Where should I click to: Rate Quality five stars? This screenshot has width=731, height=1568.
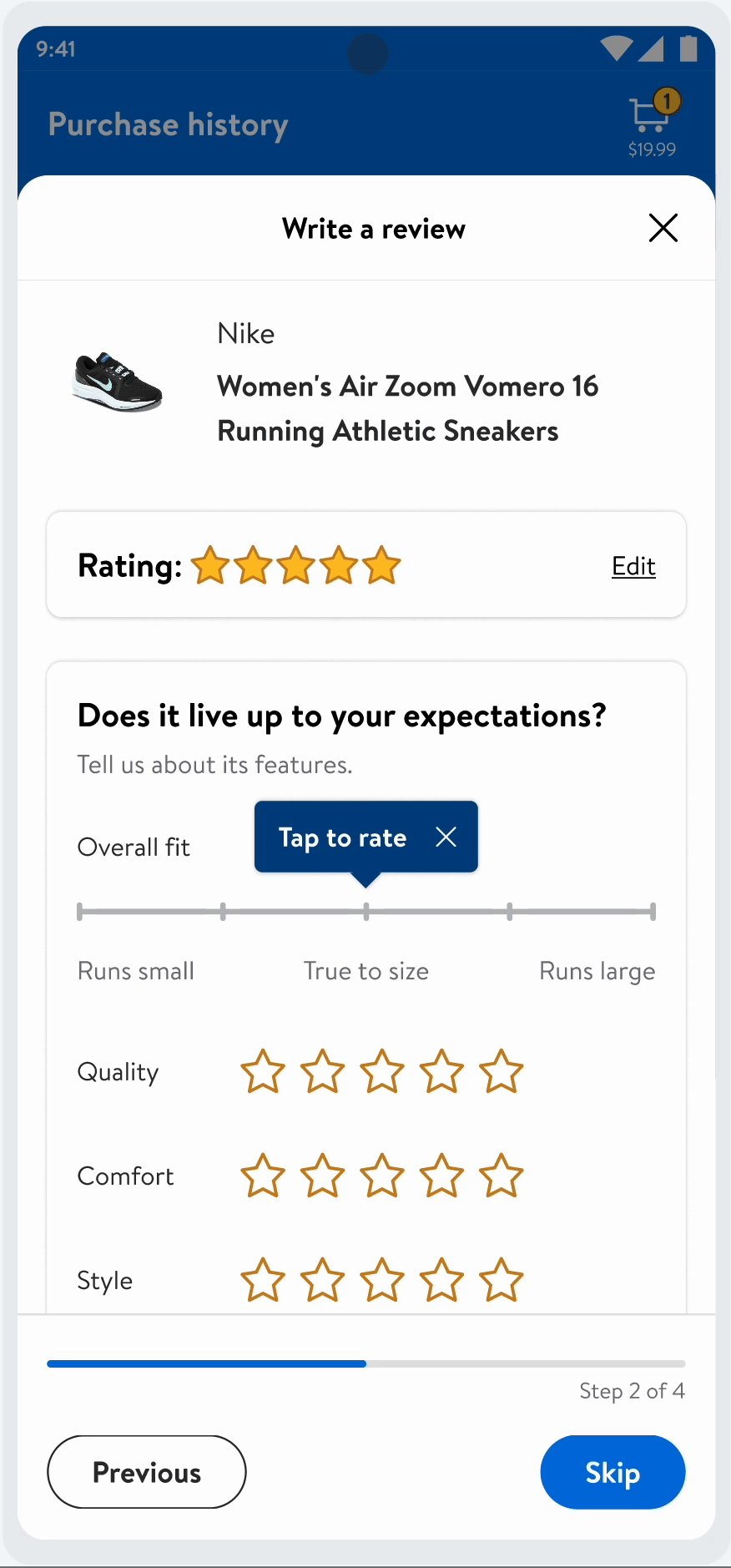coord(502,1072)
